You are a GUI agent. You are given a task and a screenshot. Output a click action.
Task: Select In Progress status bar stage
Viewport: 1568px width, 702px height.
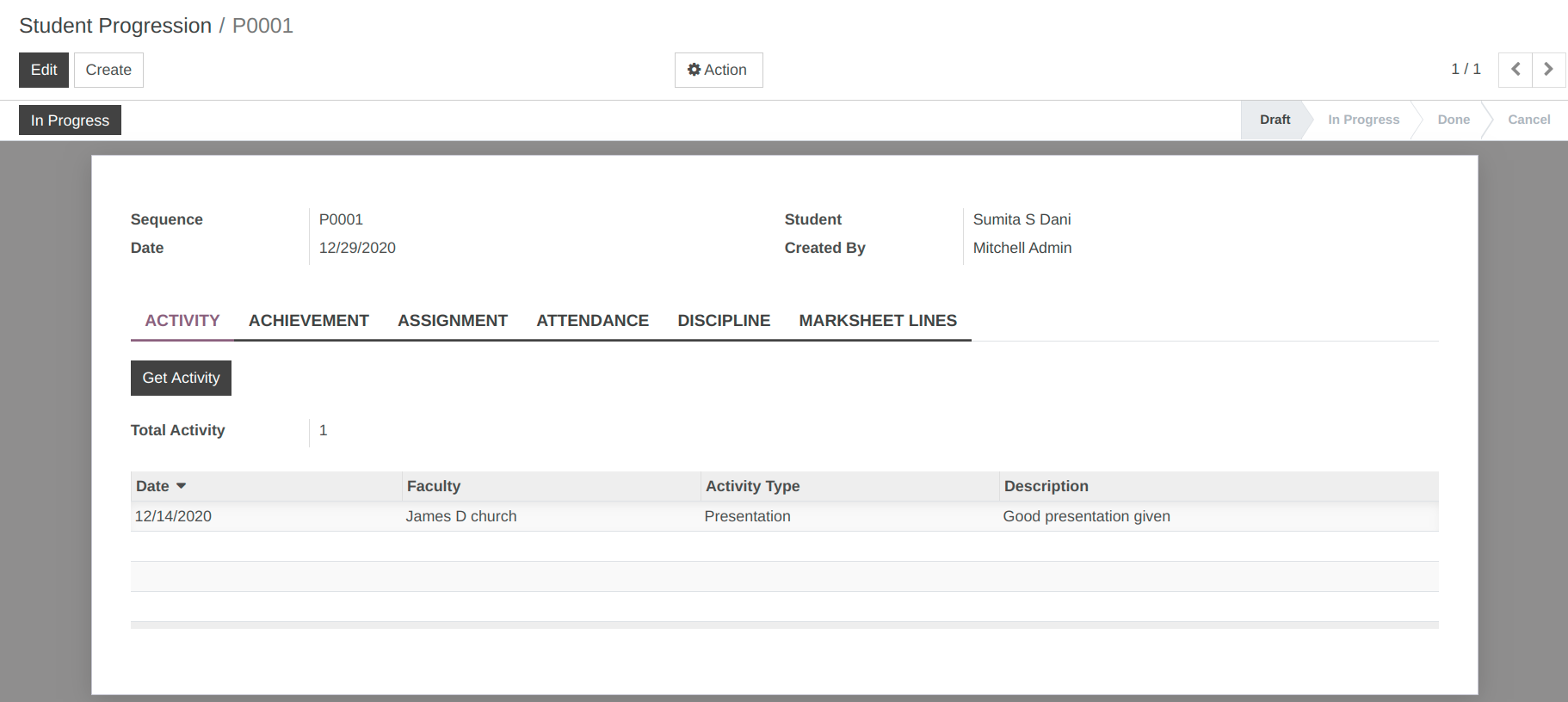point(1363,120)
